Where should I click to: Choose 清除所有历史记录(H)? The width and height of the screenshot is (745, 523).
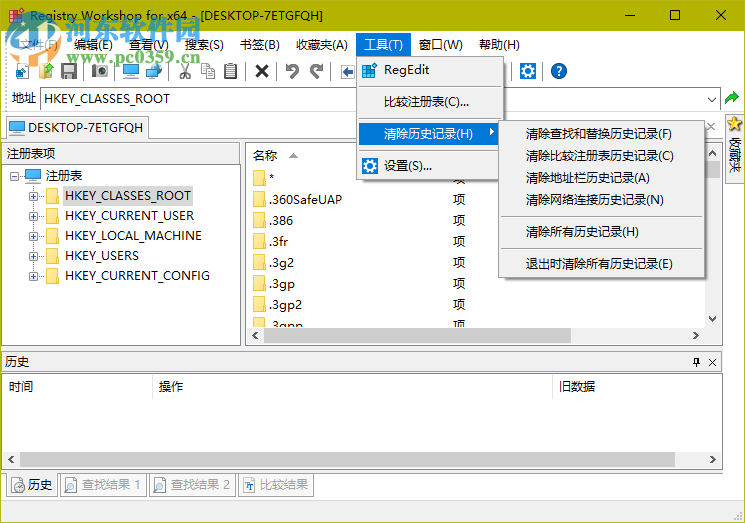coord(602,232)
